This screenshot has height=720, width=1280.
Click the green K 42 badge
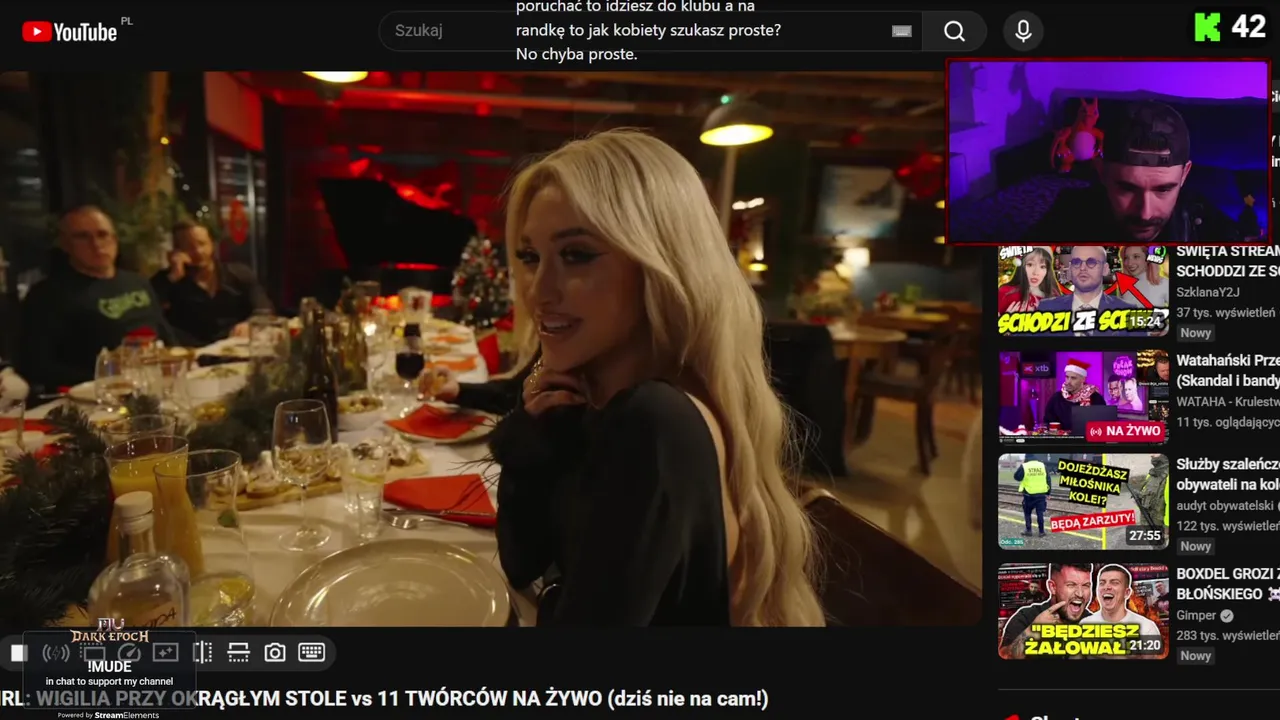(1231, 27)
